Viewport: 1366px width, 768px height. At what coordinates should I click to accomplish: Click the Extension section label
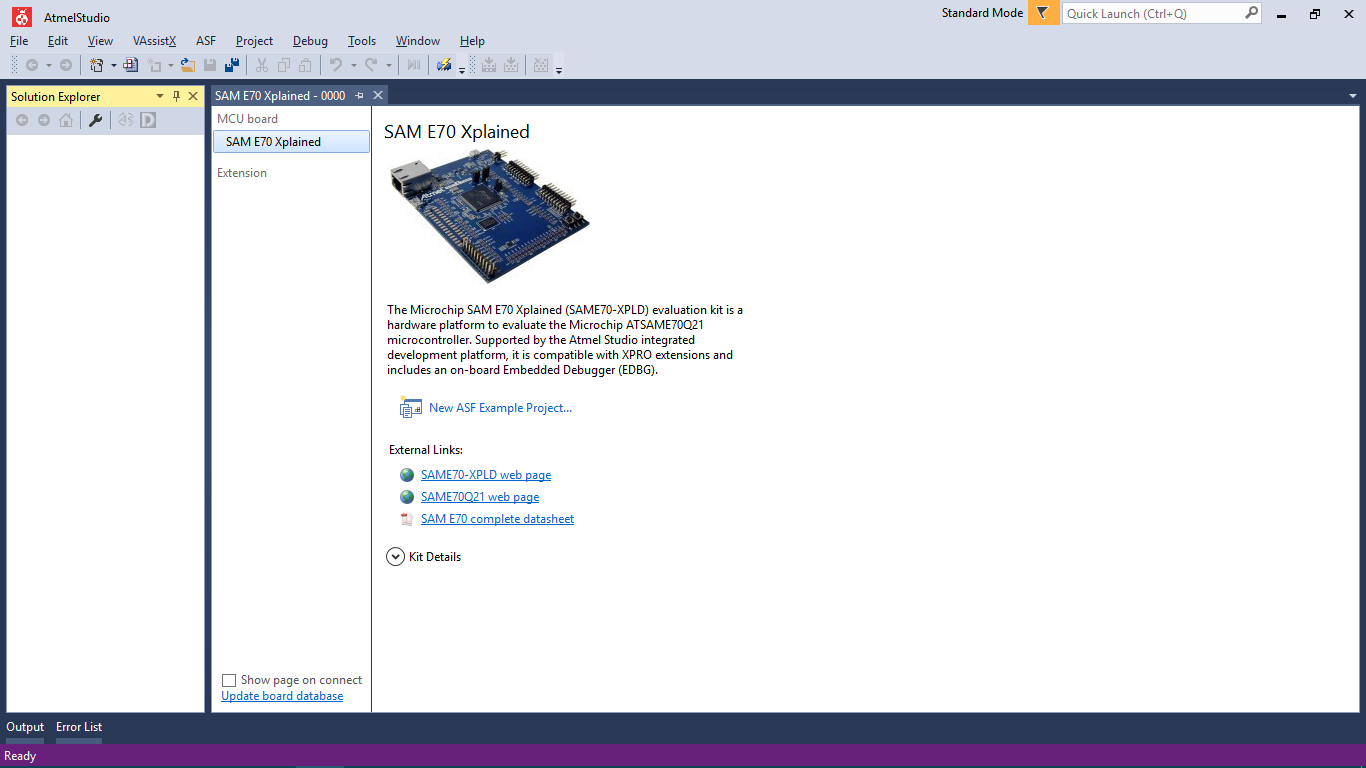242,173
